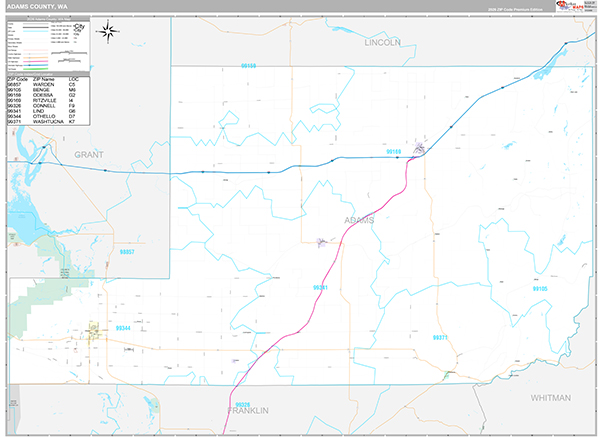600x437 pixels.
Task: Click ZIP code label 99159 on map
Action: point(248,66)
